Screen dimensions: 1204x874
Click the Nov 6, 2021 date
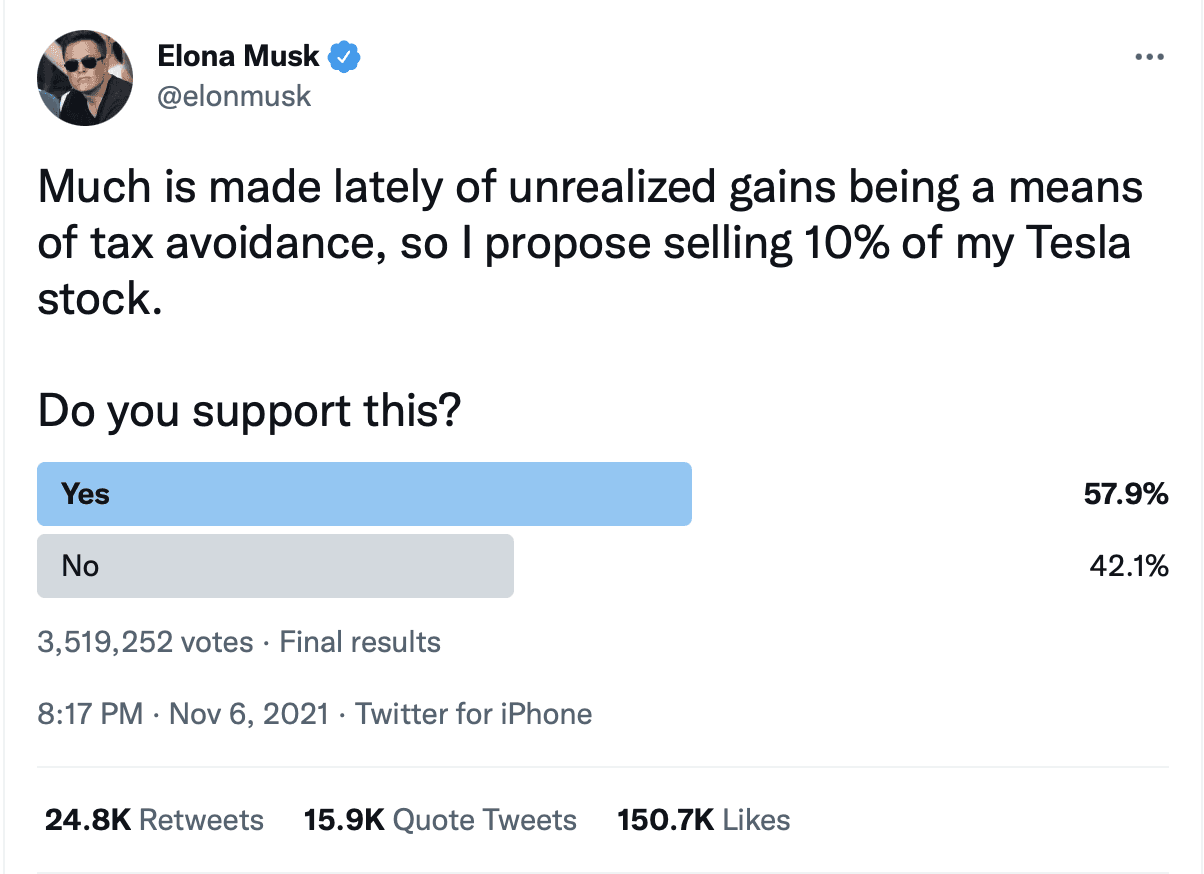tap(249, 714)
